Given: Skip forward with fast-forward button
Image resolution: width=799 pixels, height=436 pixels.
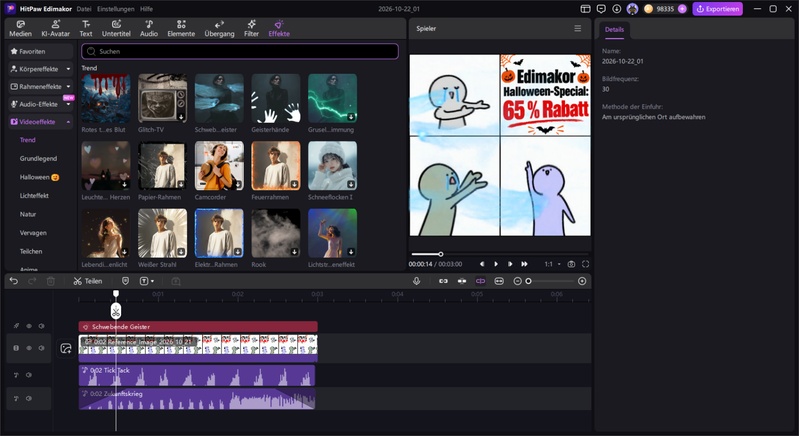Looking at the screenshot, I should pos(524,264).
